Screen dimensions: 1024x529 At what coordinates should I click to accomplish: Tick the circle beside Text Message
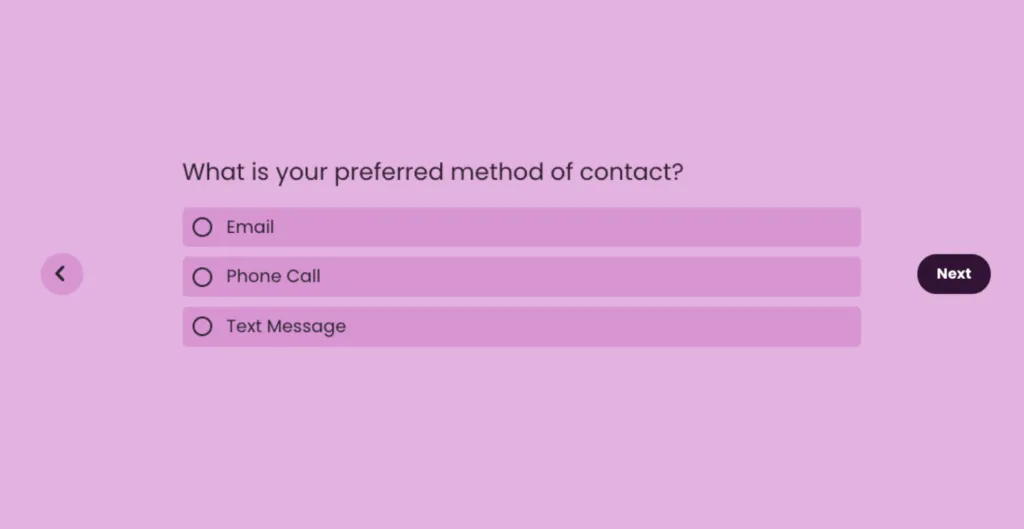(202, 327)
